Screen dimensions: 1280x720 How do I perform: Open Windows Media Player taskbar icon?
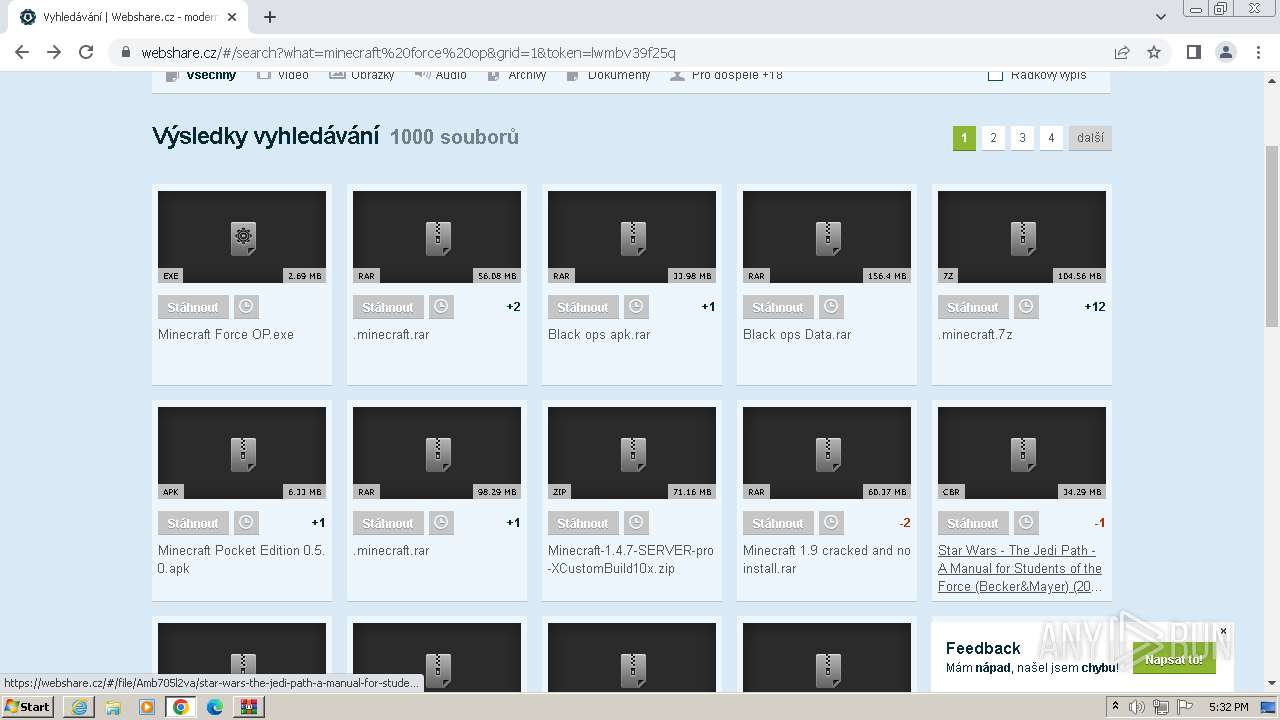pos(147,706)
